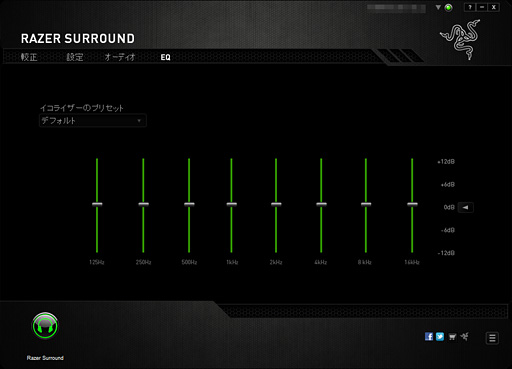Viewport: 512px width, 369px height.
Task: Click the large Razer snake logo
Action: [461, 39]
